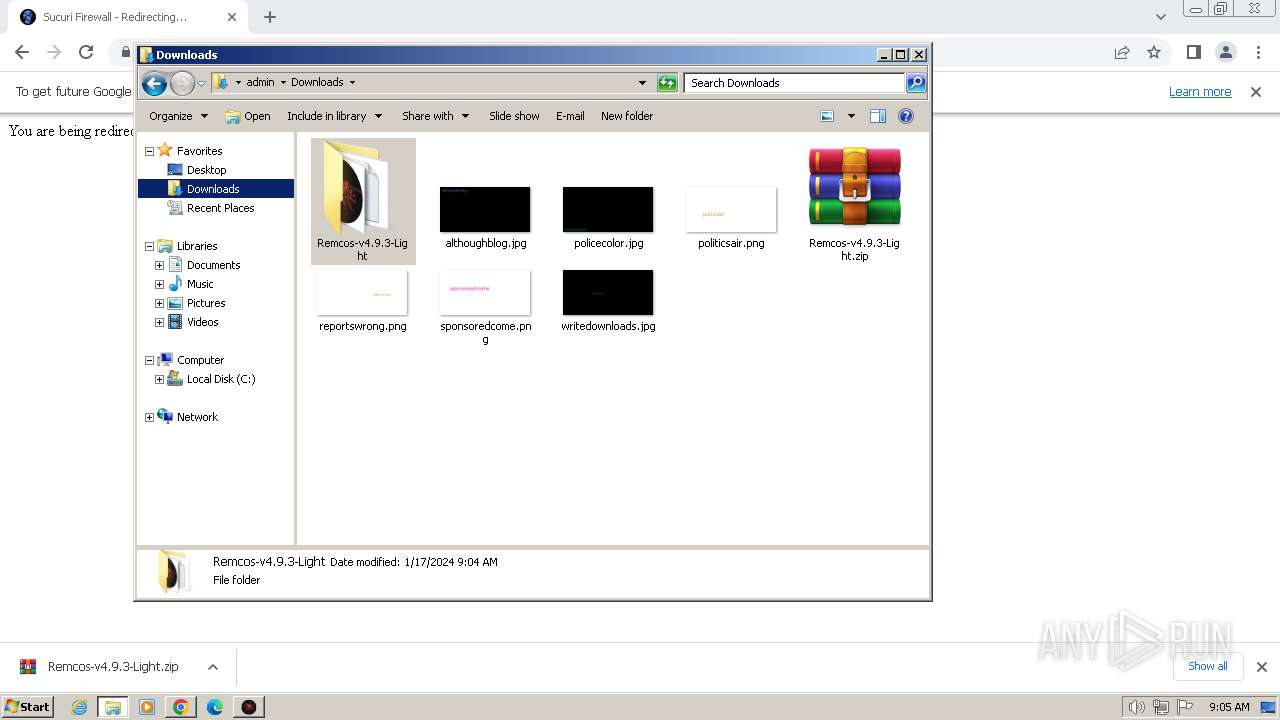Select althoughblog.jpg thumbnail
The width and height of the screenshot is (1280, 720).
[x=485, y=209]
